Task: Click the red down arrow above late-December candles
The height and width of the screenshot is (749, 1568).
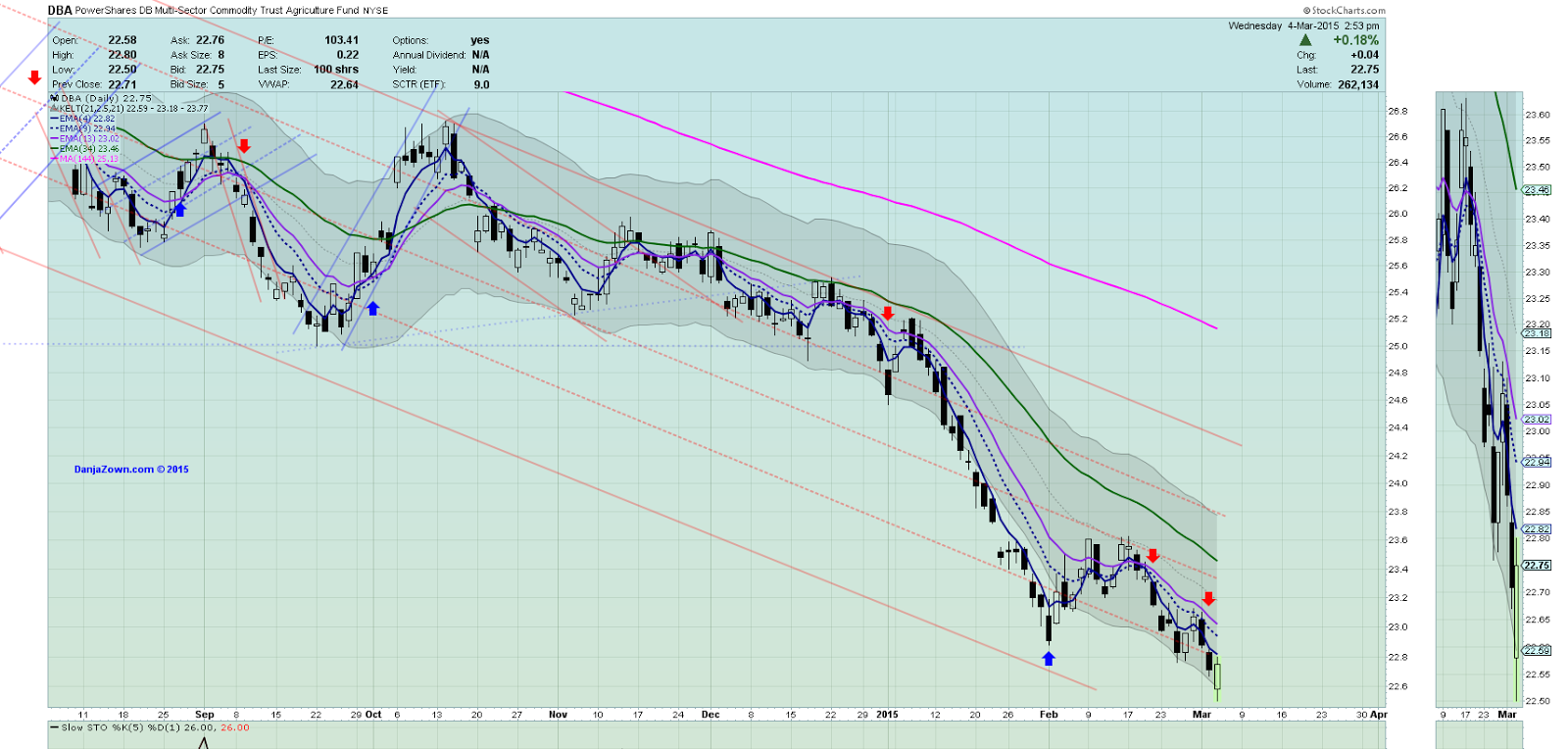Action: pyautogui.click(x=888, y=313)
